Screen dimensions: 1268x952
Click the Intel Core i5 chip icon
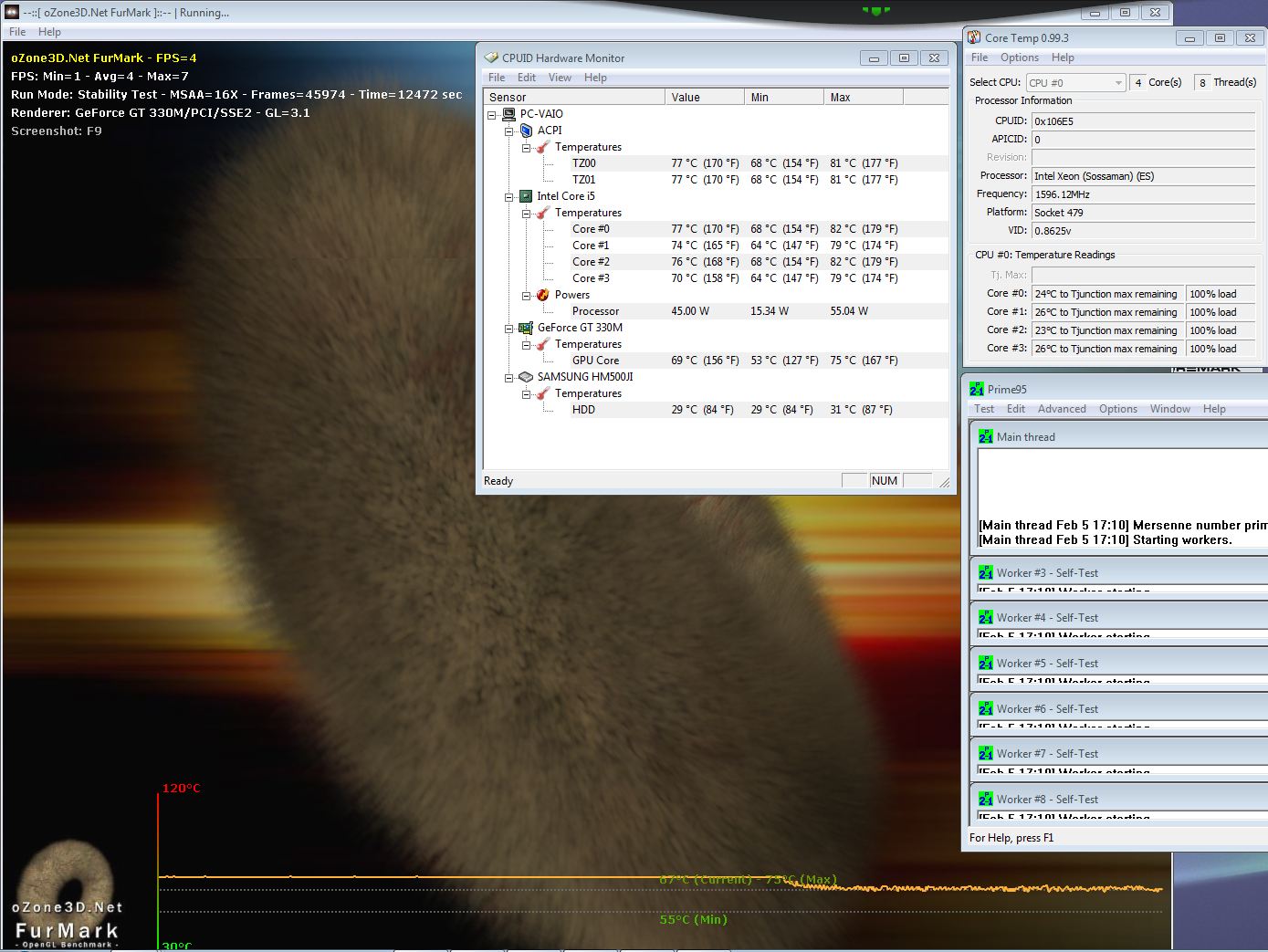526,196
